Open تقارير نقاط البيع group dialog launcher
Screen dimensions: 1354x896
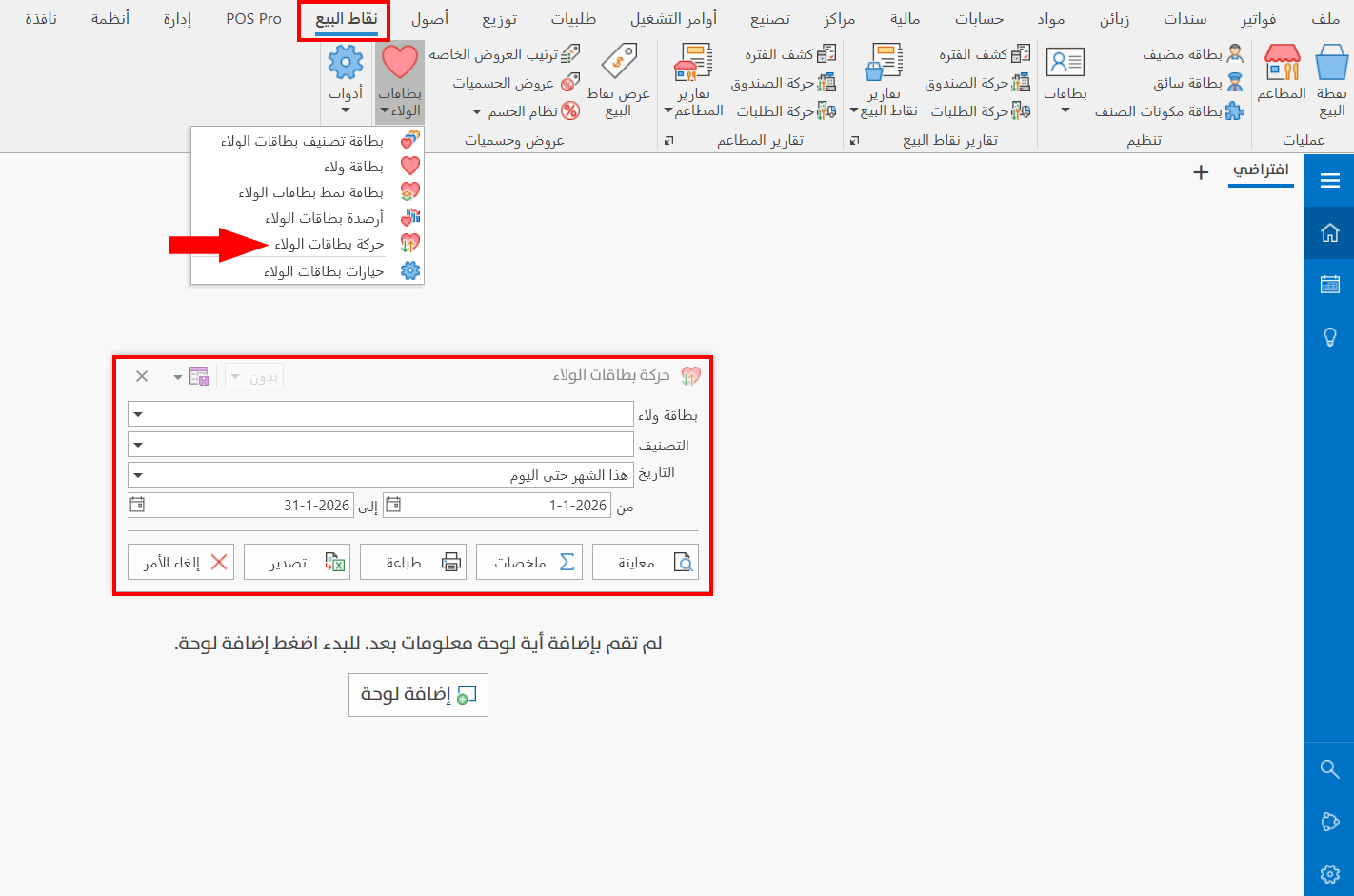[x=854, y=140]
